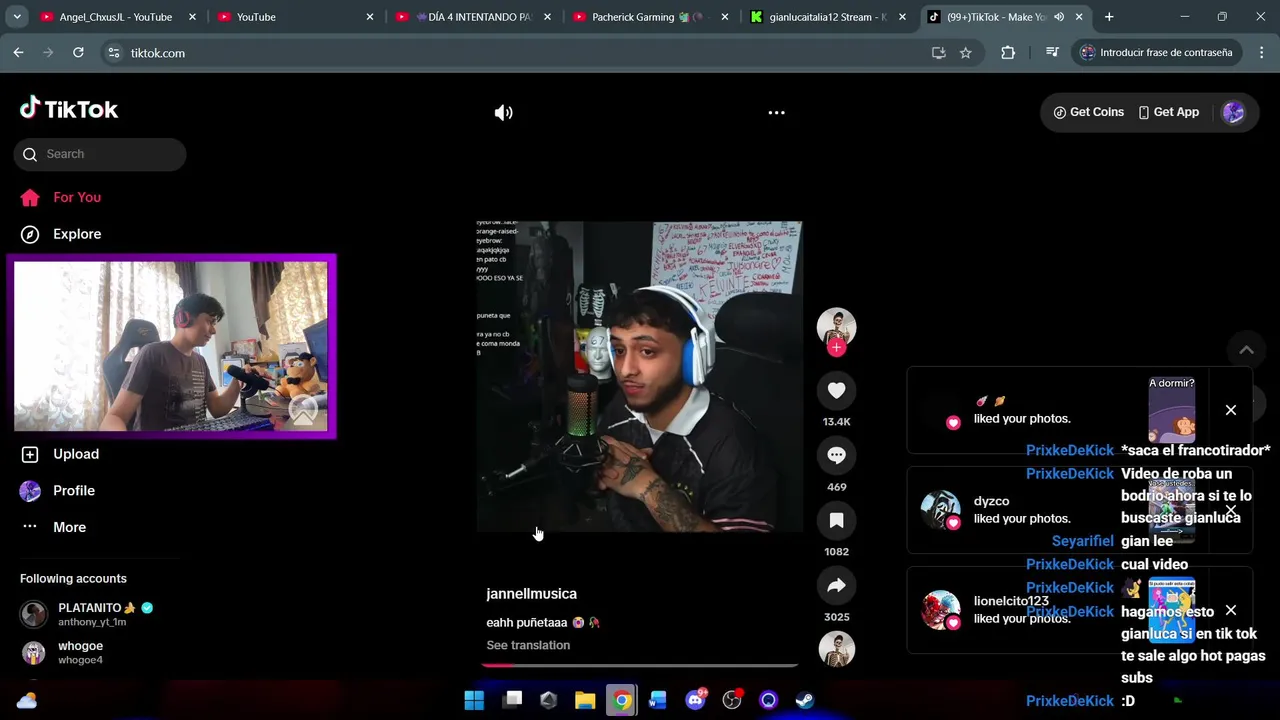
Task: Focus the TikTok Search field
Action: [x=100, y=154]
